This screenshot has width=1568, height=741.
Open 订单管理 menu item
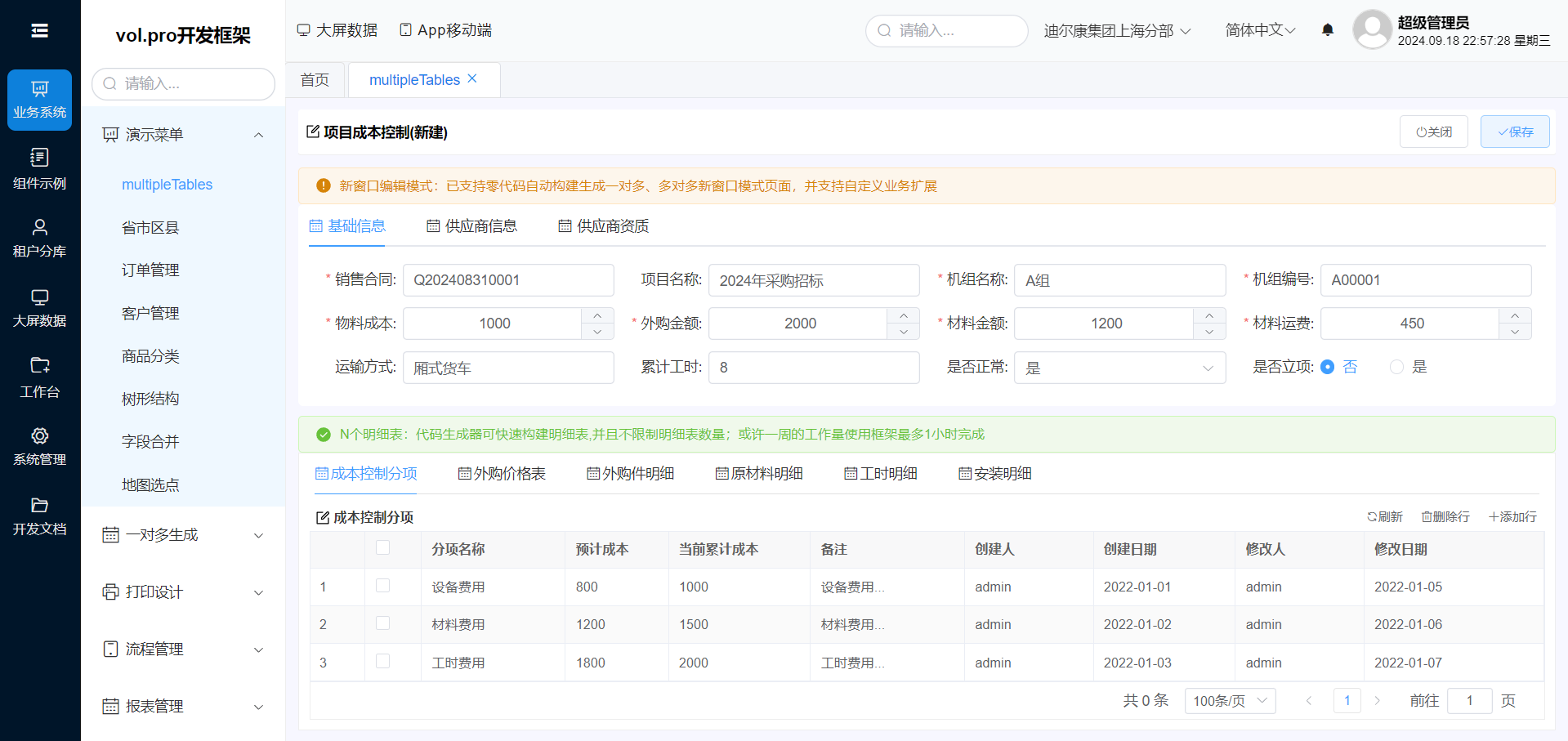150,270
